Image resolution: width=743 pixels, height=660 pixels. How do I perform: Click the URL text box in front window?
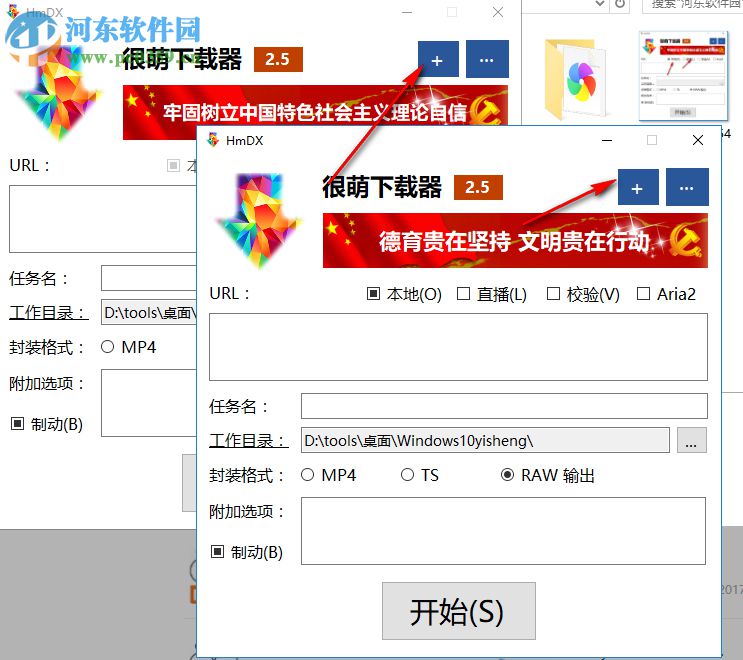point(458,347)
